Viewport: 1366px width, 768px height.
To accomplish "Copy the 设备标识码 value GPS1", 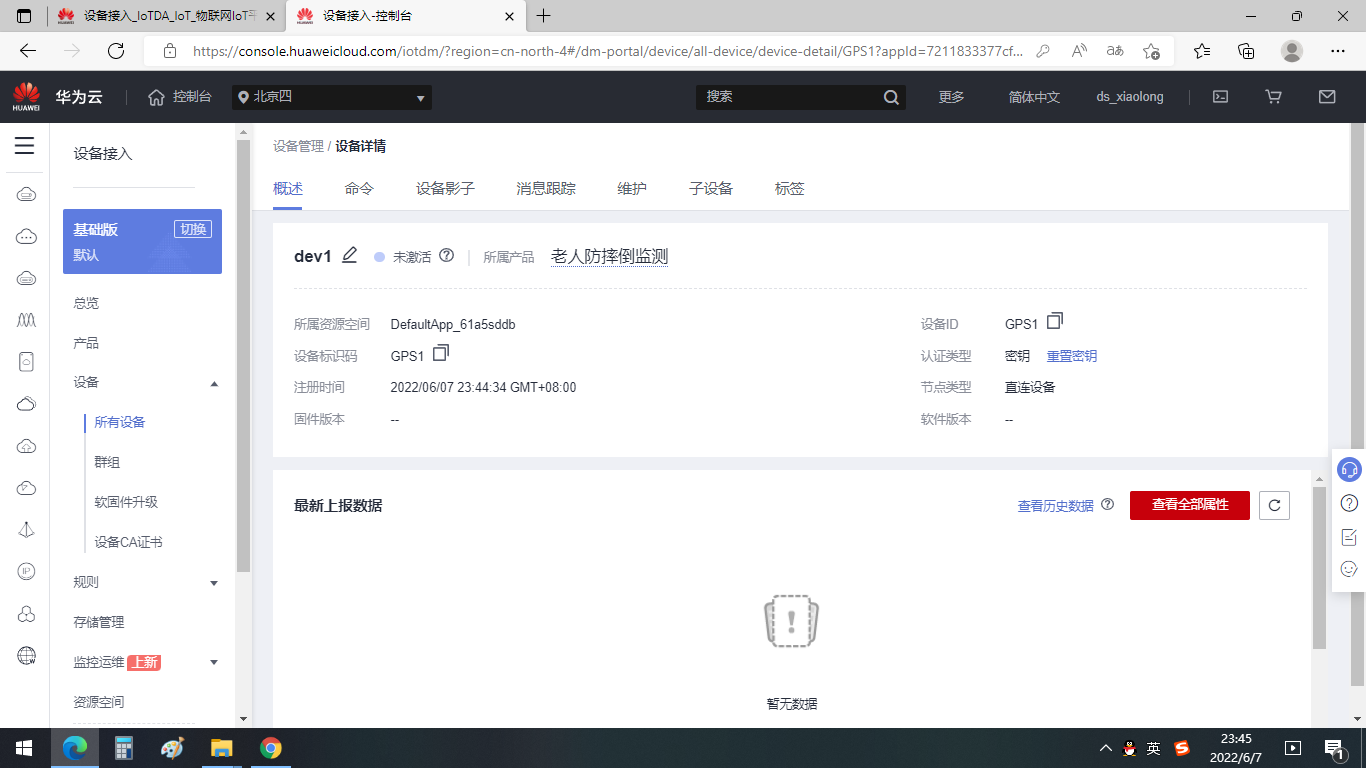I will (x=441, y=353).
